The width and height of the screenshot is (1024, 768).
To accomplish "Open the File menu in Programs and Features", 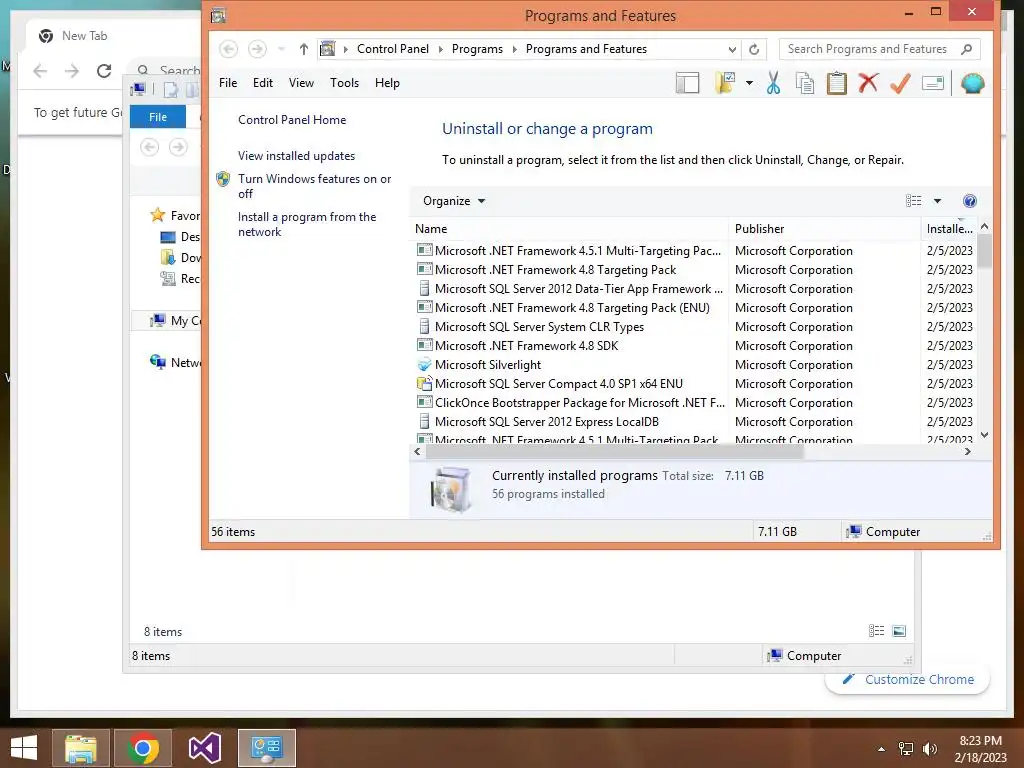I will pos(228,83).
